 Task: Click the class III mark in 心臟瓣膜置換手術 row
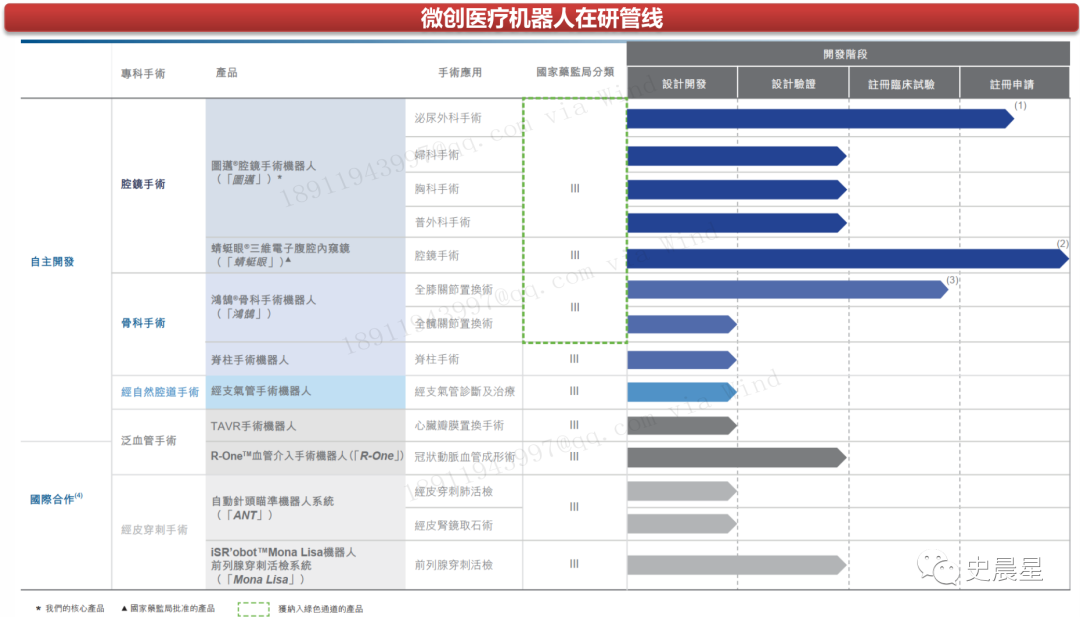point(574,425)
